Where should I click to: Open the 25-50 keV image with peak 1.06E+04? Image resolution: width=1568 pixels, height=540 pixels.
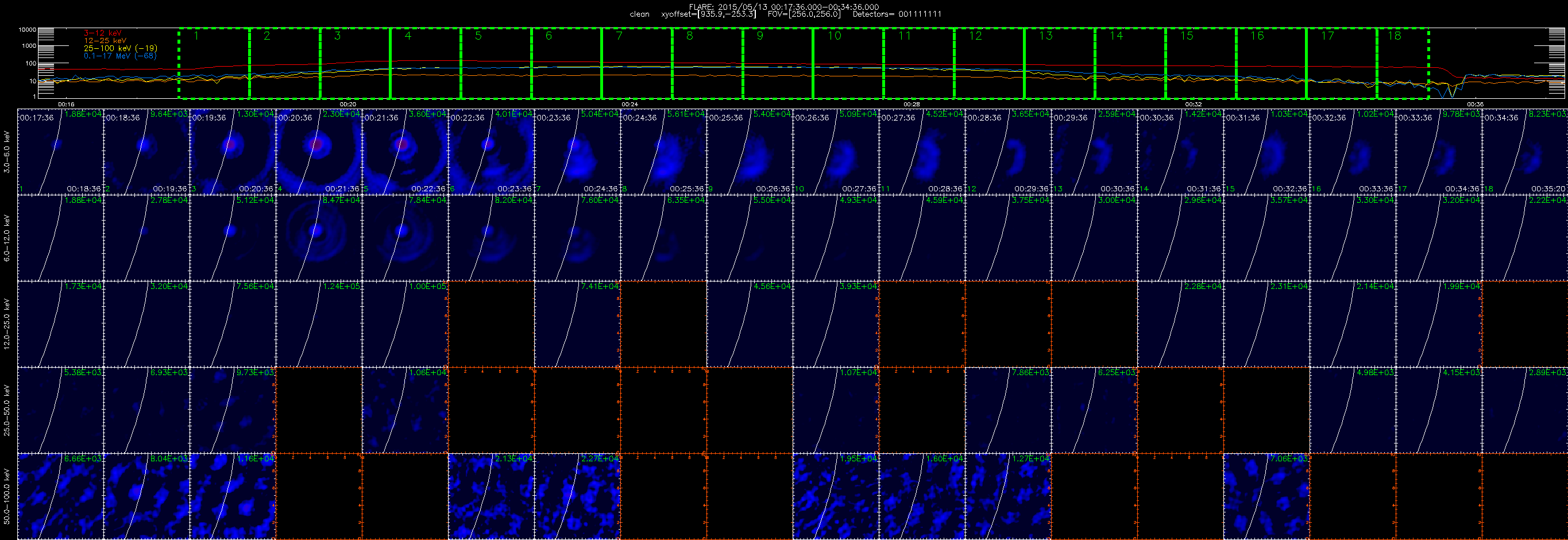coord(405,410)
